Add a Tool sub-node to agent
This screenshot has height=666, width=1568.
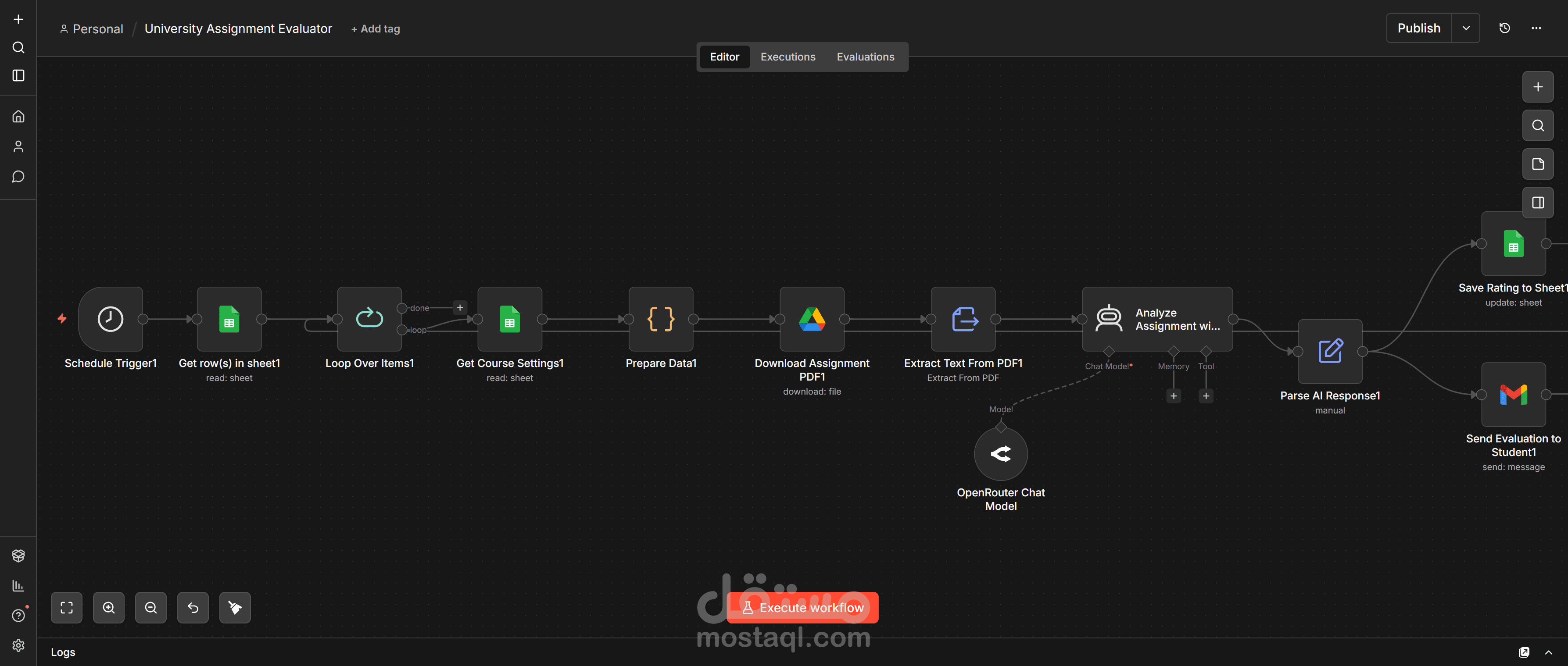(x=1205, y=396)
